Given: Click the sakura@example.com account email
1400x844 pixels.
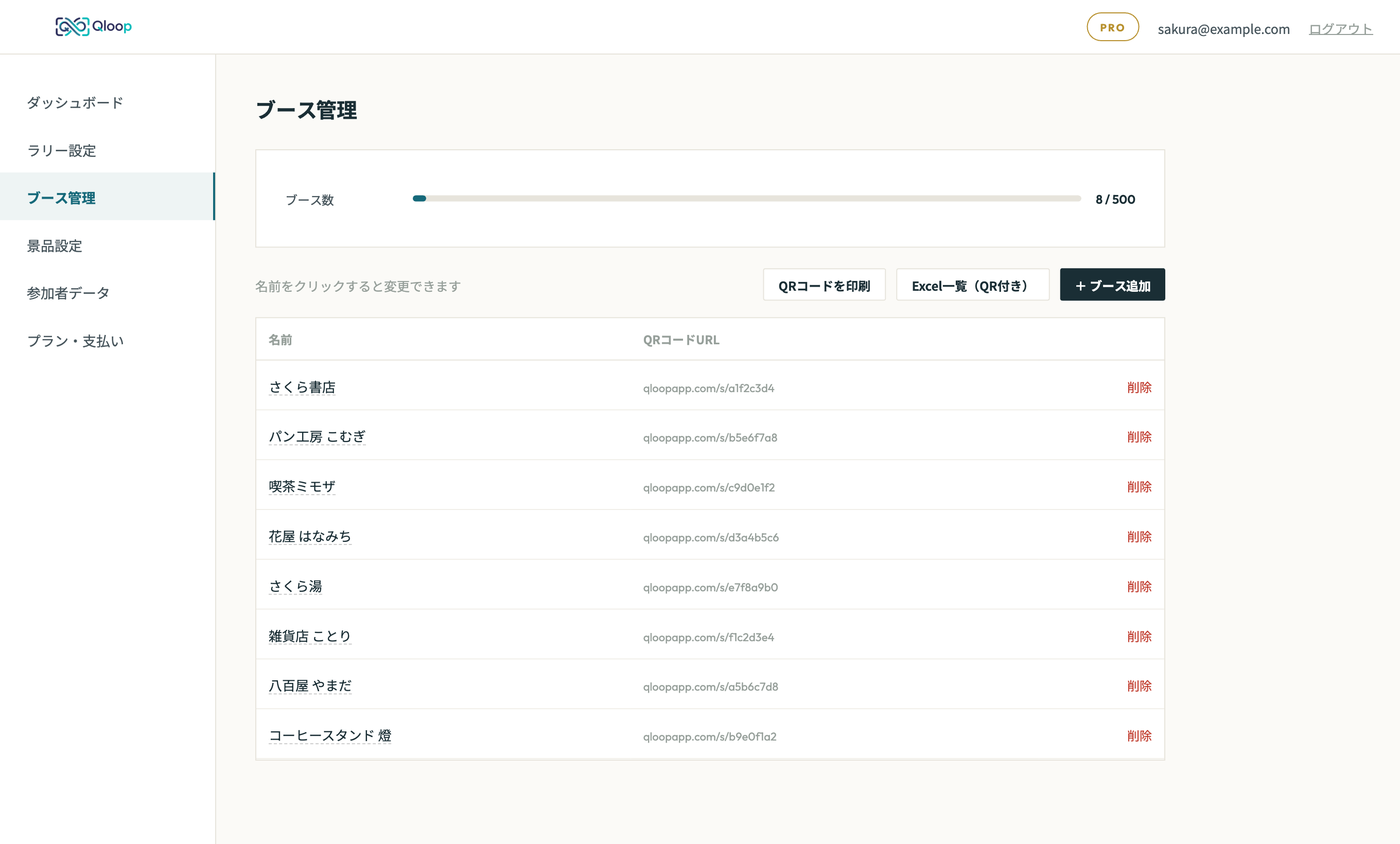Looking at the screenshot, I should pos(1223,29).
